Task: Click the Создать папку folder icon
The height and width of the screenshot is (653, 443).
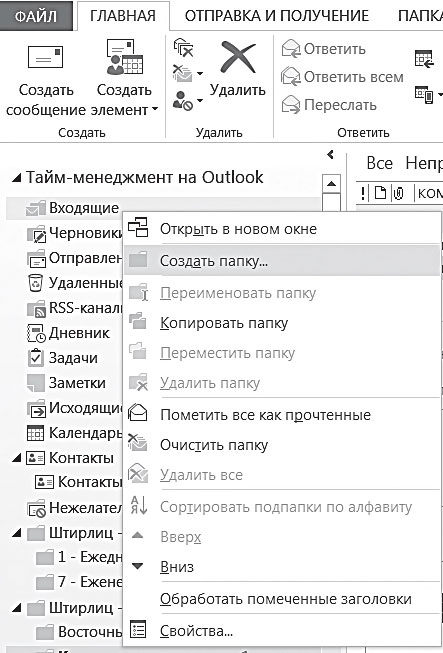Action: coord(138,259)
